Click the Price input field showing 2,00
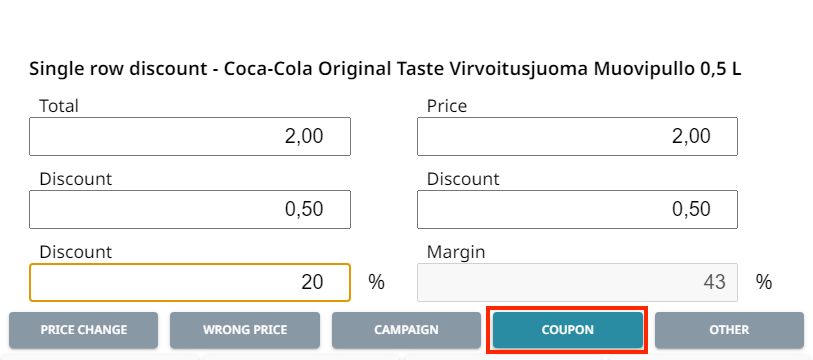 (577, 136)
